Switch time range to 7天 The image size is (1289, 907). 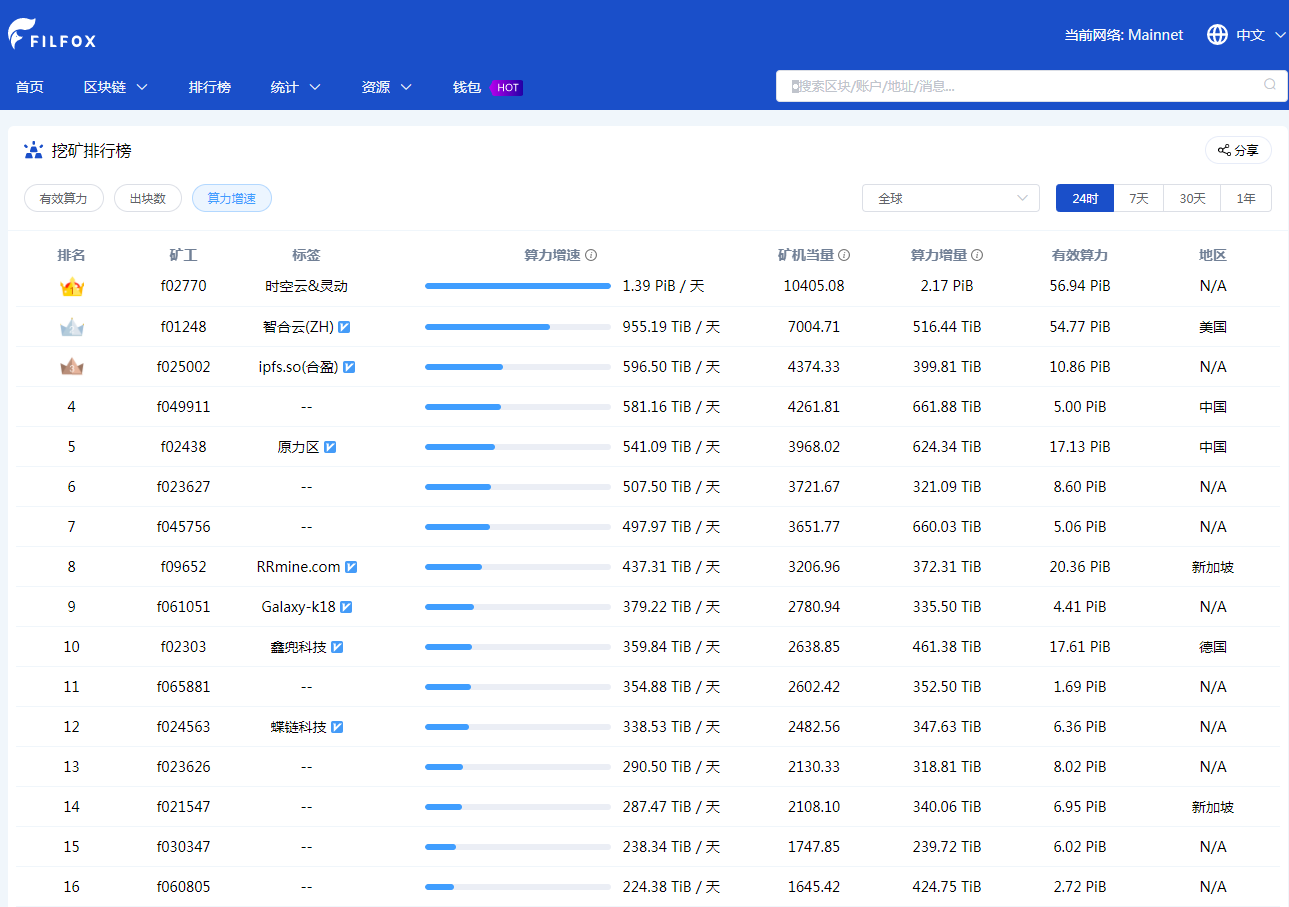pos(1138,198)
